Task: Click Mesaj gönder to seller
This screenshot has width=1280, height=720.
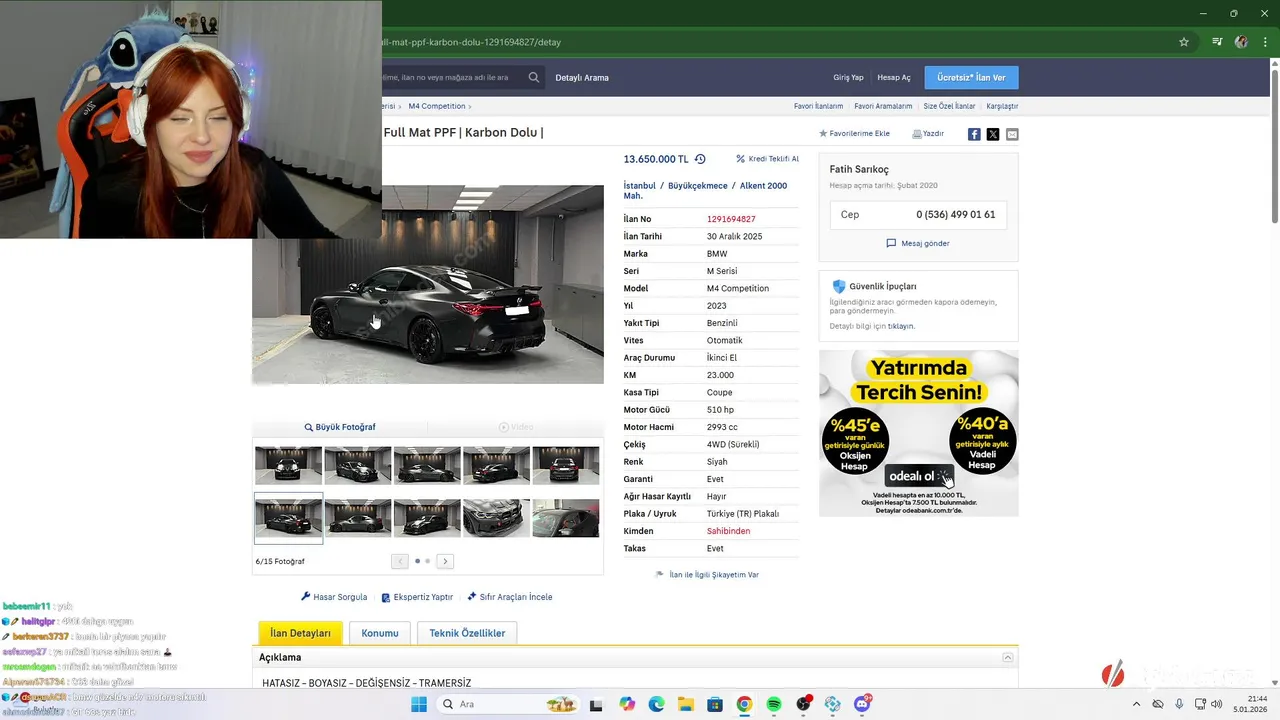Action: [x=918, y=243]
